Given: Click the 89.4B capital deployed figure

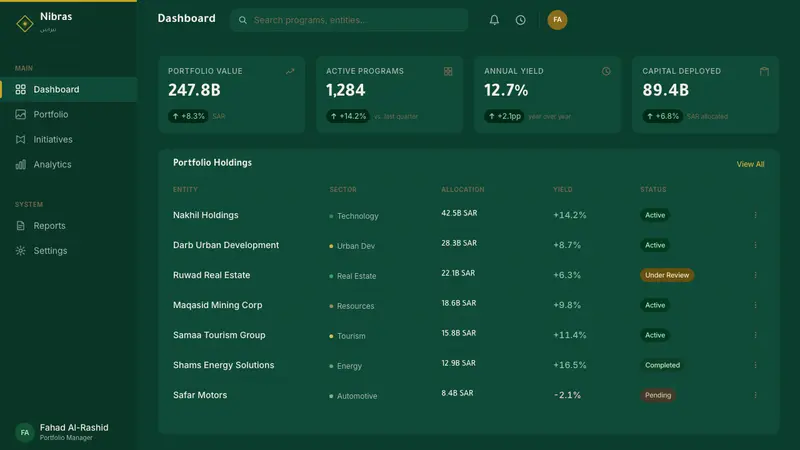Looking at the screenshot, I should 666,90.
